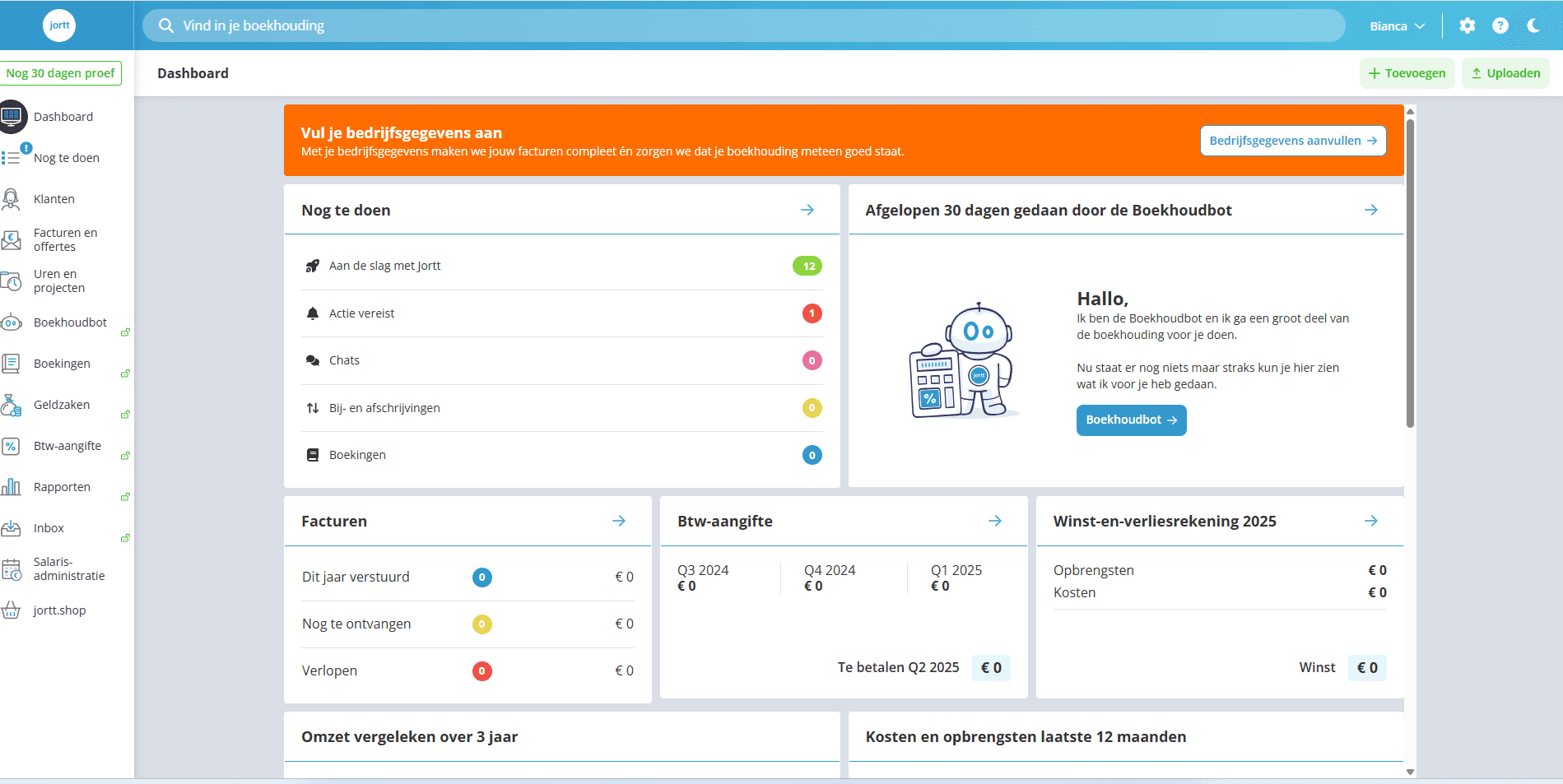Click the Winst € 0 value
The height and width of the screenshot is (784, 1563).
coord(1367,668)
